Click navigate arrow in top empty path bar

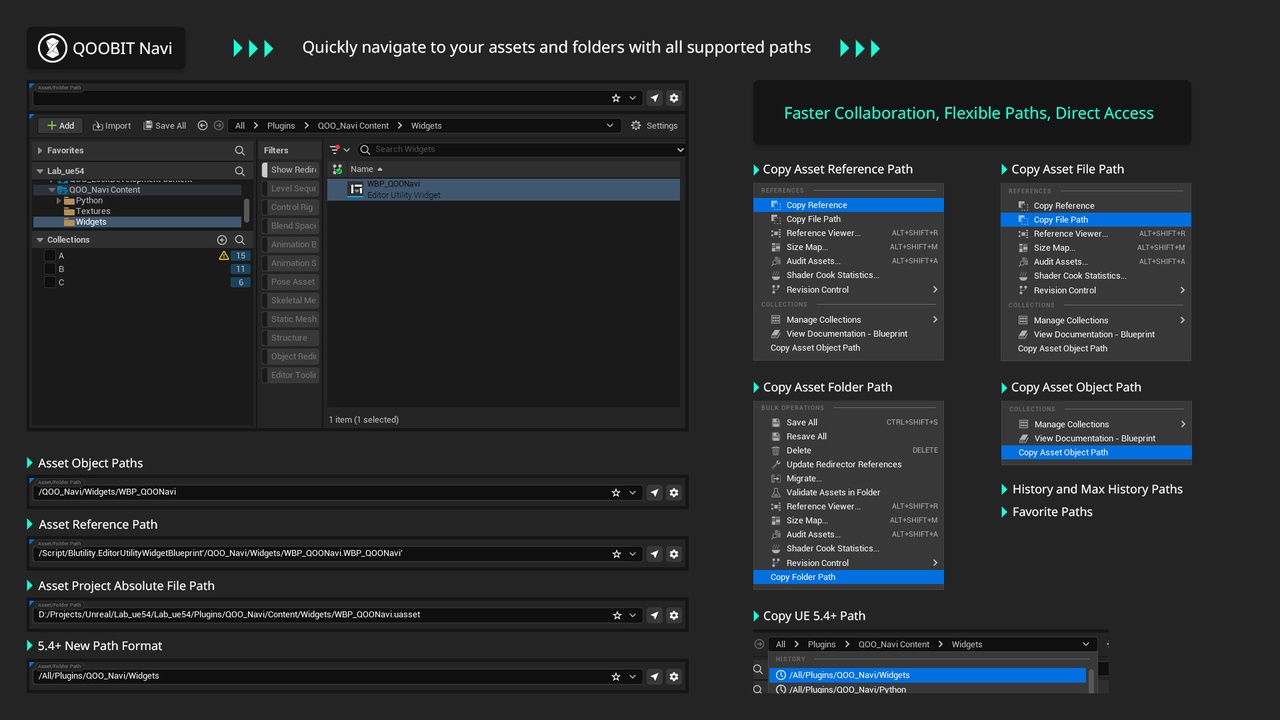654,98
